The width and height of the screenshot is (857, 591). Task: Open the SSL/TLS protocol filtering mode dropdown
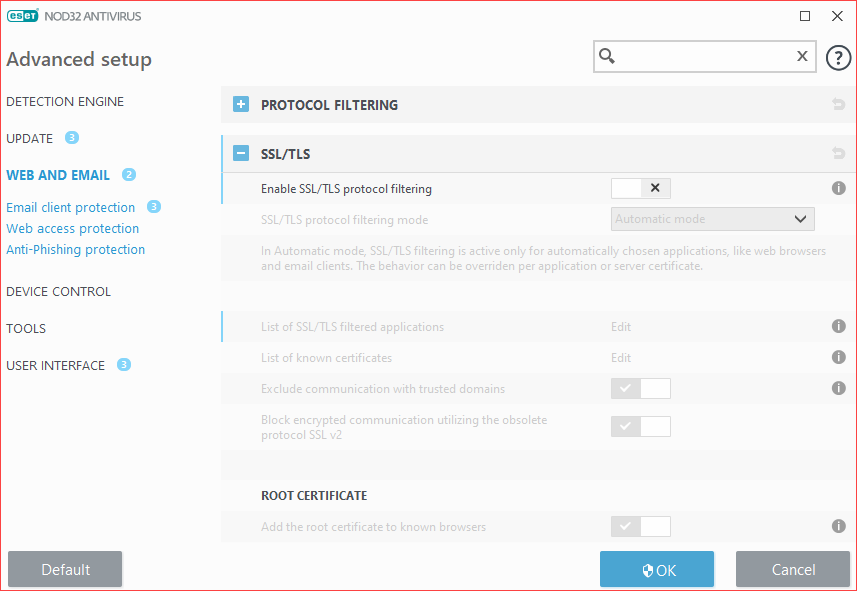712,219
